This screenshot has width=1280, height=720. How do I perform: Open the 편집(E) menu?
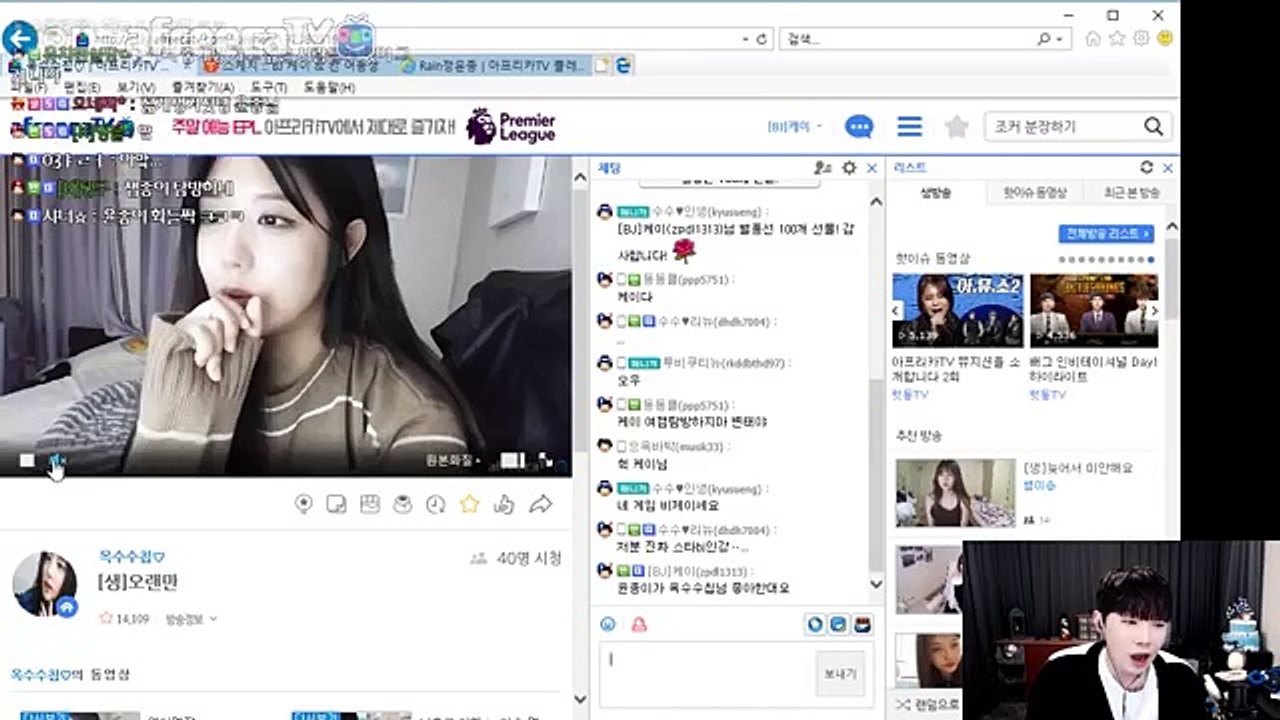point(82,88)
